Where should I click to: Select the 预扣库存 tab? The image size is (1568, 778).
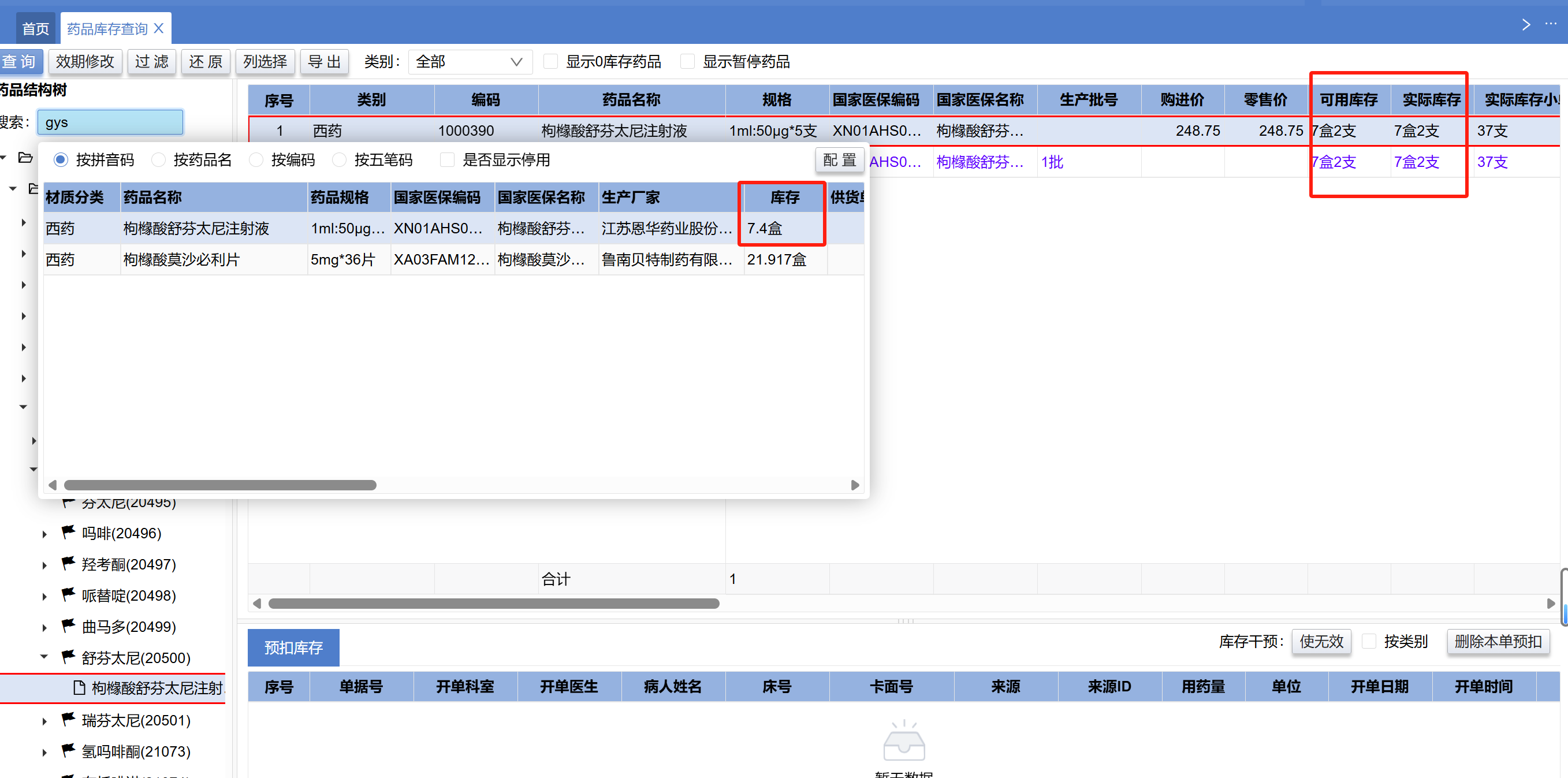coord(293,647)
